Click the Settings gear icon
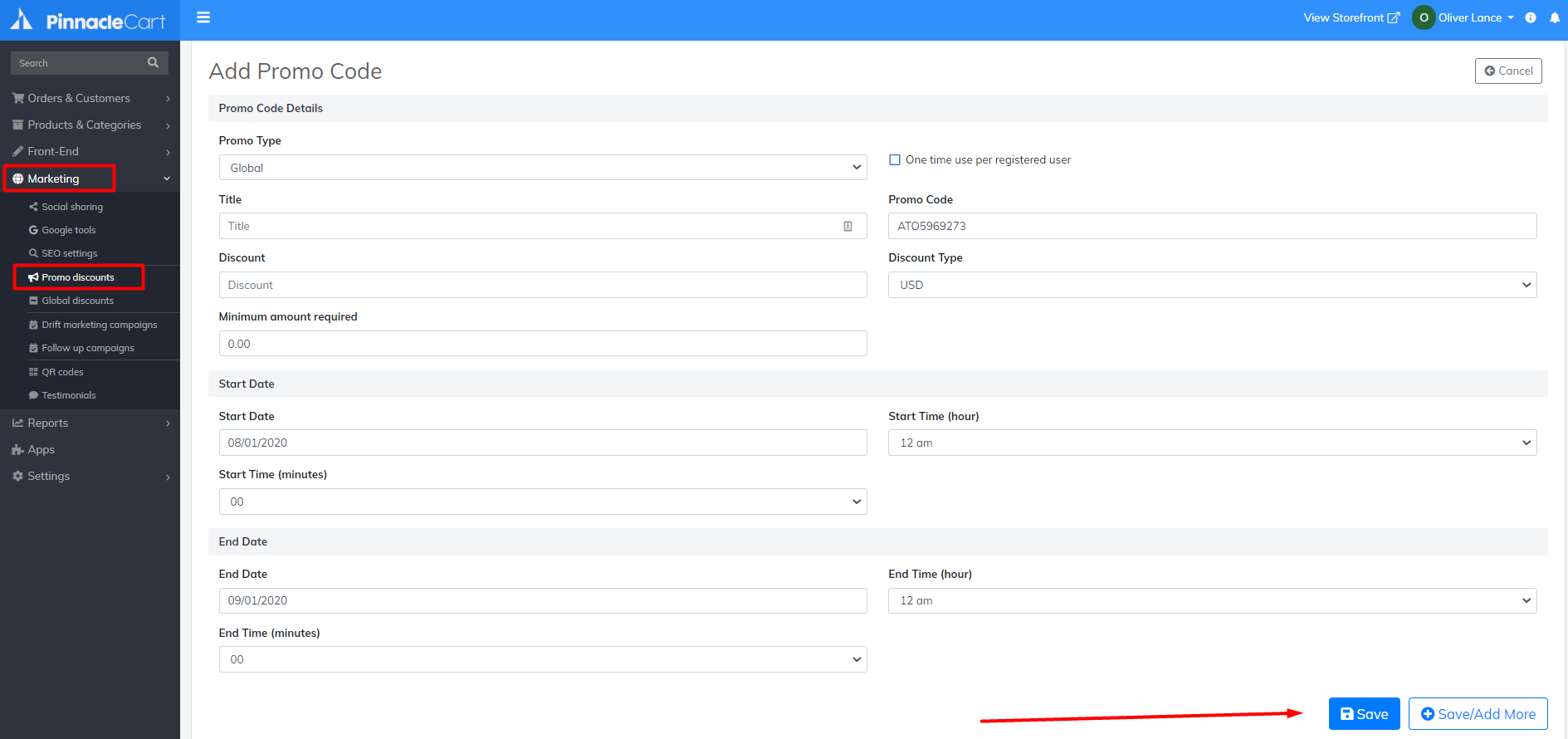The height and width of the screenshot is (739, 1568). [x=17, y=476]
